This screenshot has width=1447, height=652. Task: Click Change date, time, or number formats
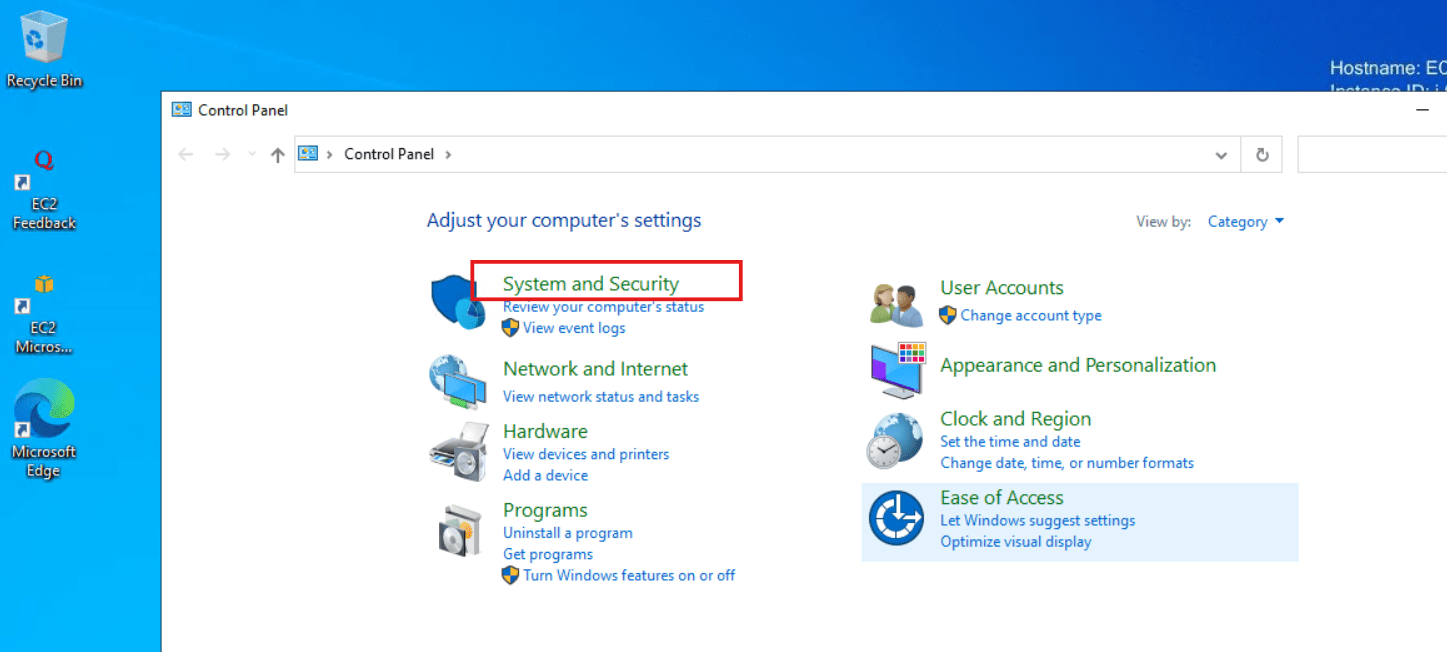pyautogui.click(x=1067, y=463)
